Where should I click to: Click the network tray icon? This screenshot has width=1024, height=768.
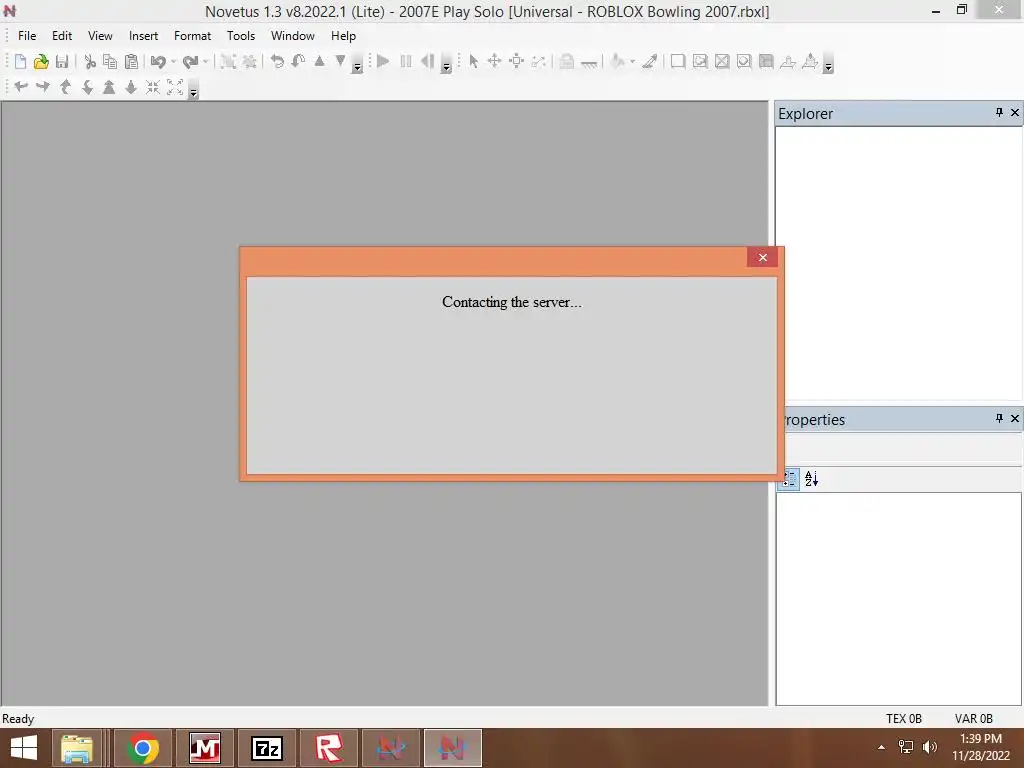click(x=906, y=746)
